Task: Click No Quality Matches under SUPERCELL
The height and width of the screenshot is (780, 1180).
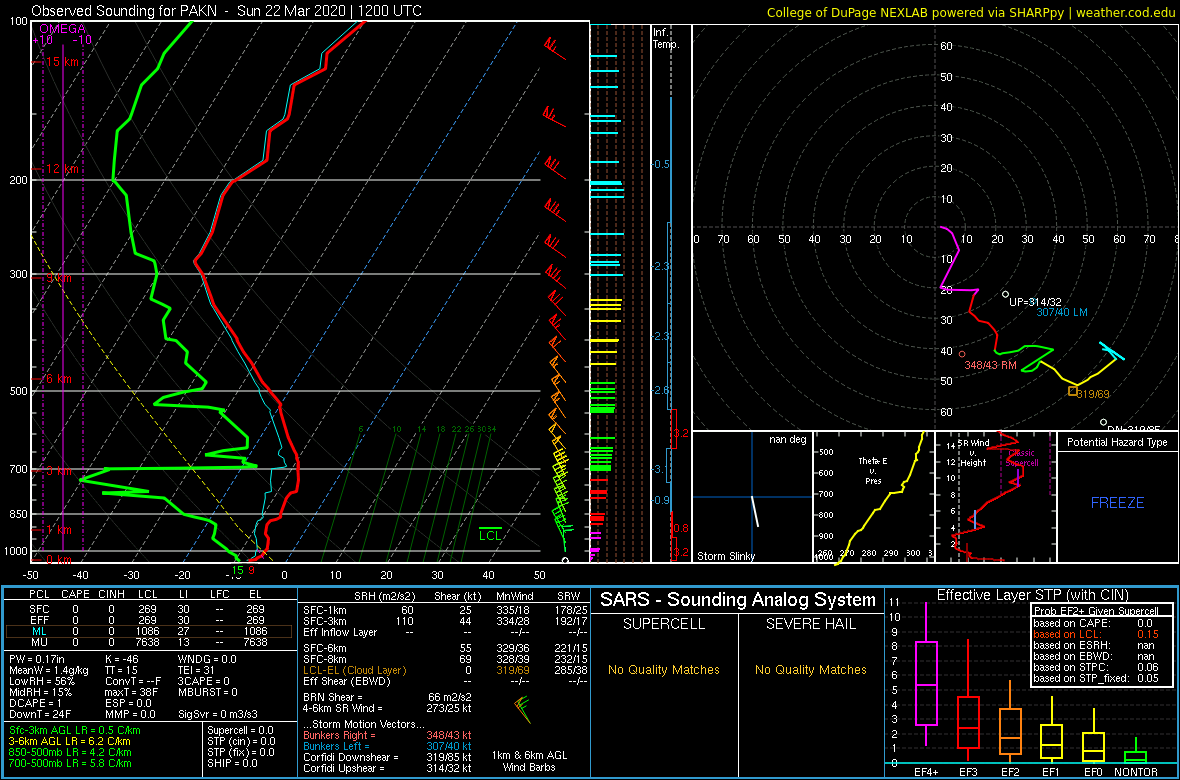Action: (664, 670)
